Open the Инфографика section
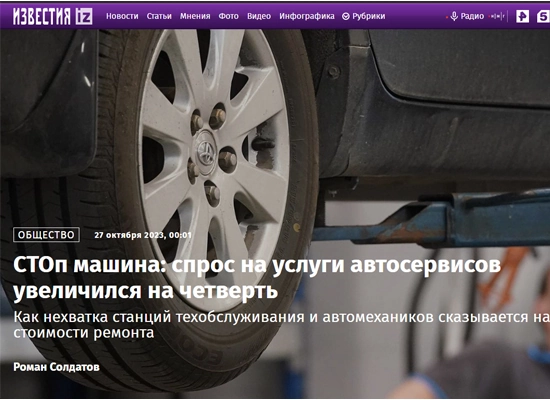The image size is (550, 400). pos(307,16)
